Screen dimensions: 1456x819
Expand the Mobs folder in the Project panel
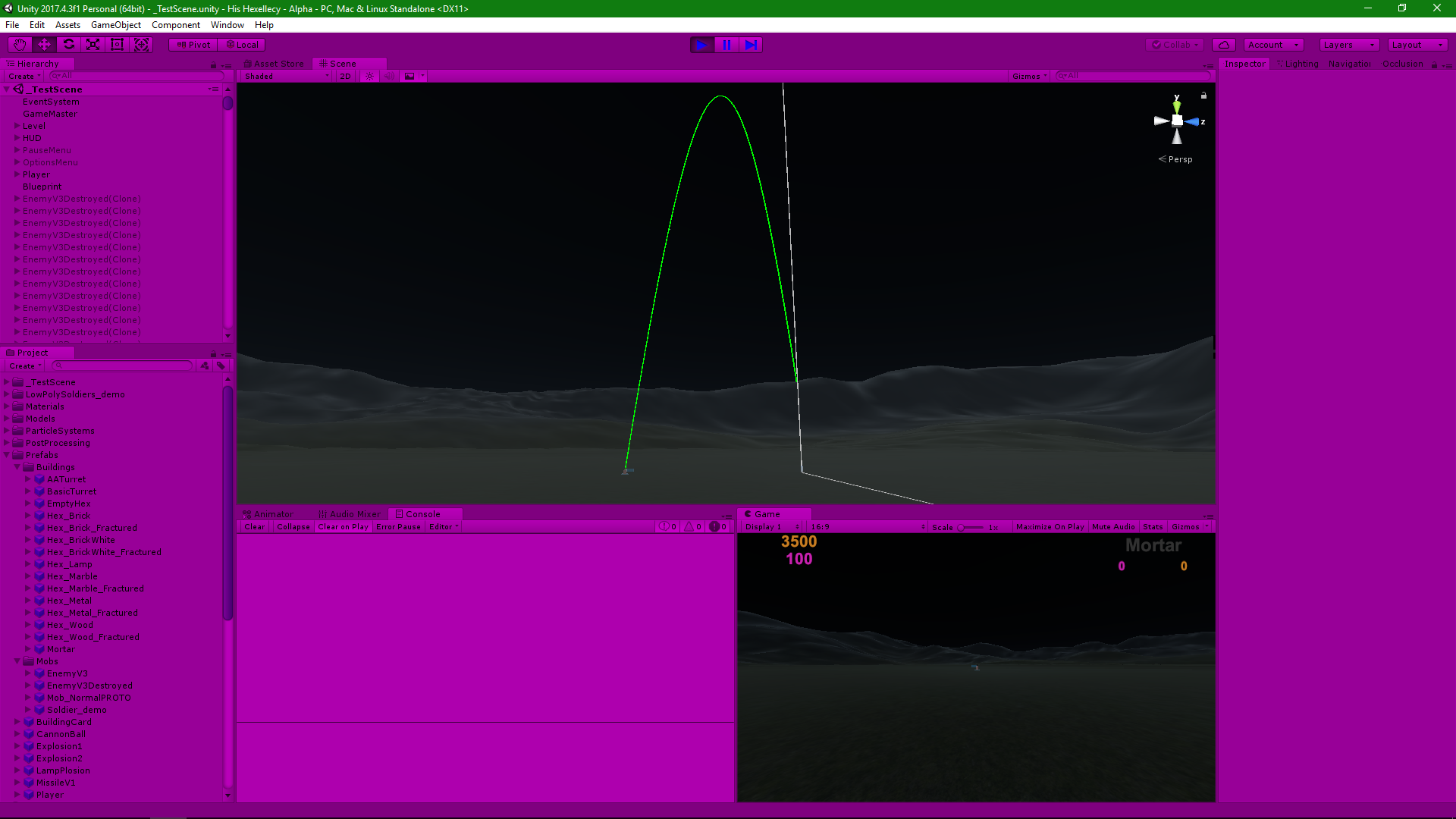pyautogui.click(x=17, y=661)
